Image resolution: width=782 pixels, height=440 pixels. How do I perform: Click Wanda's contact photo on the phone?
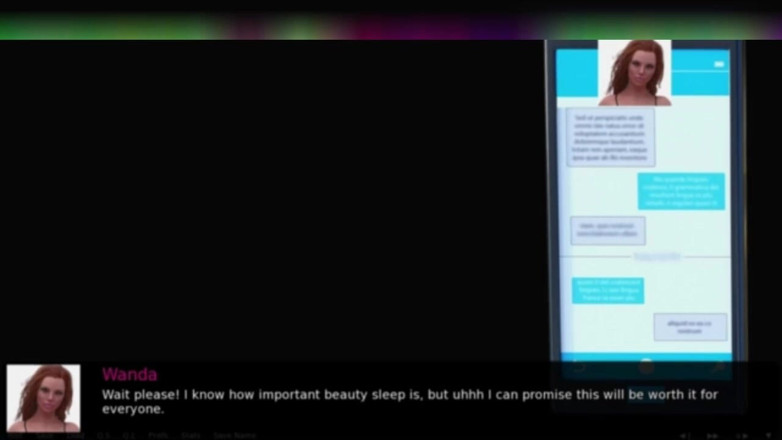[x=634, y=73]
